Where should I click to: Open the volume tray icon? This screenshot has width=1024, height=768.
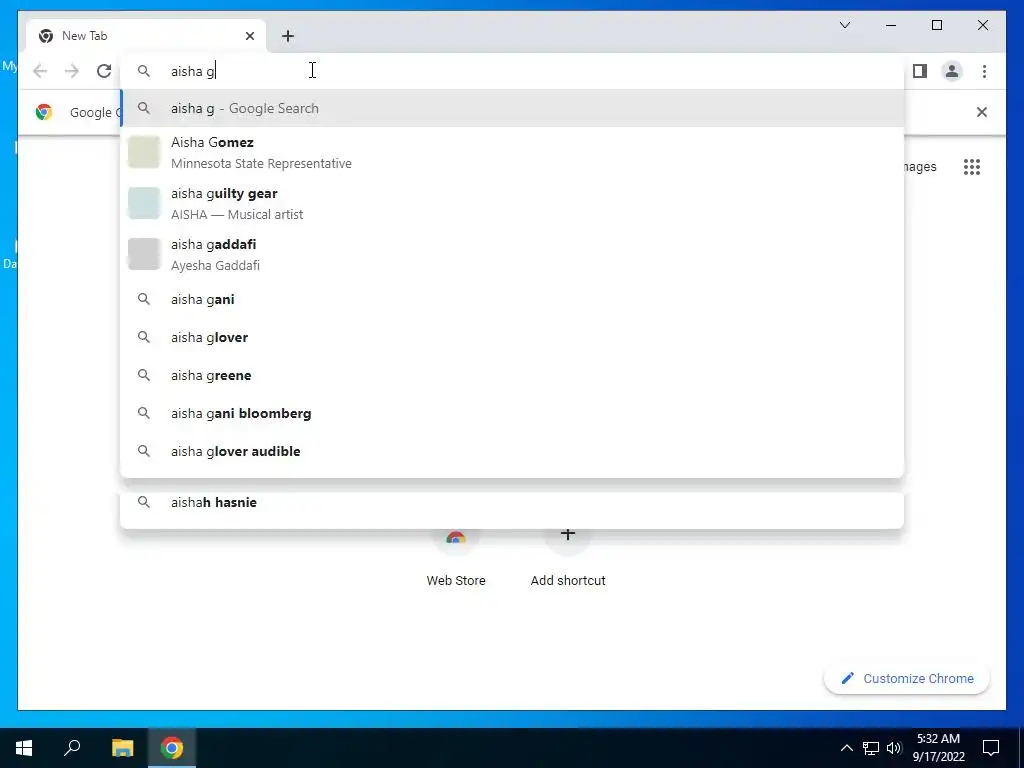894,748
